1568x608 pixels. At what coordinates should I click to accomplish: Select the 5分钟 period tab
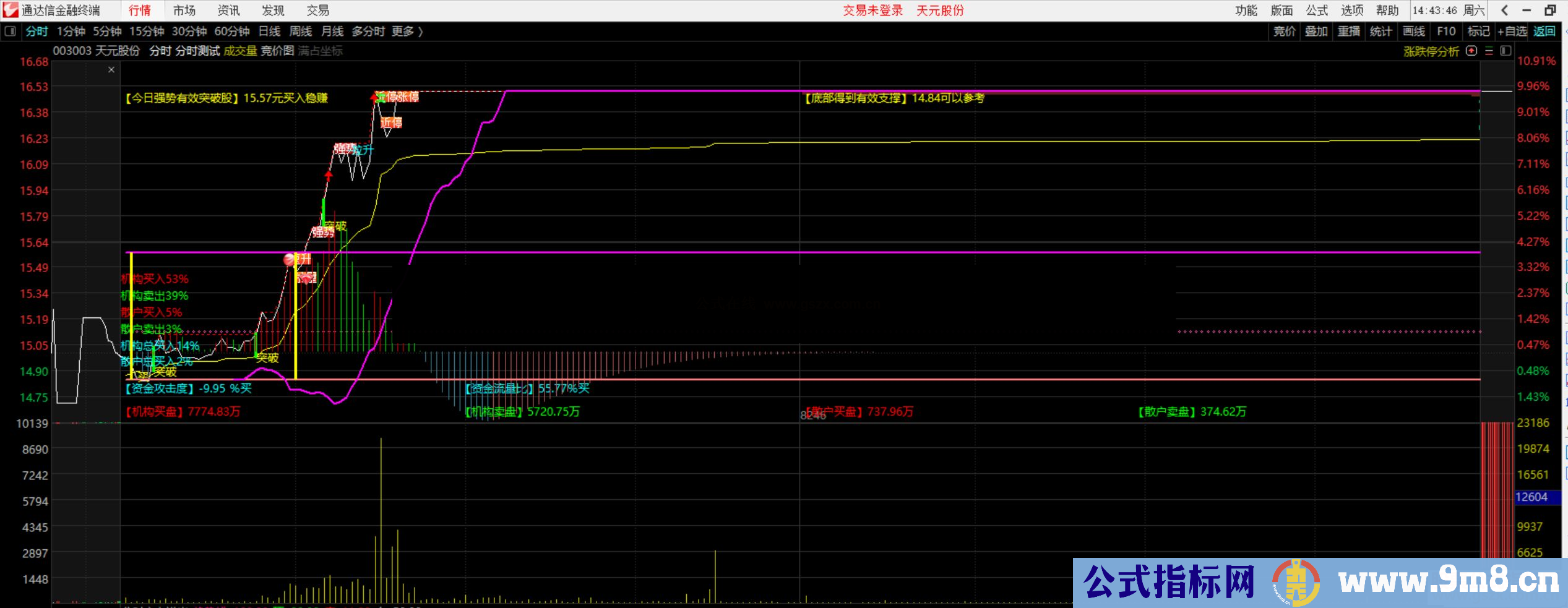click(107, 31)
